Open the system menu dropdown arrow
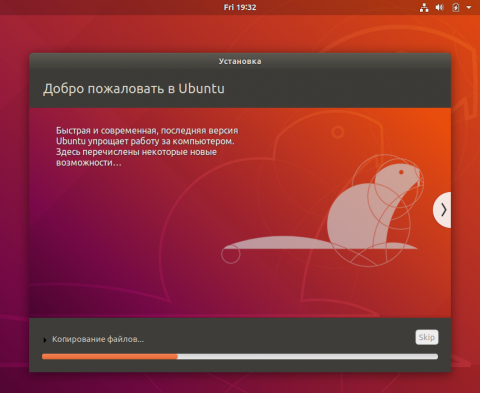 pyautogui.click(x=469, y=7)
